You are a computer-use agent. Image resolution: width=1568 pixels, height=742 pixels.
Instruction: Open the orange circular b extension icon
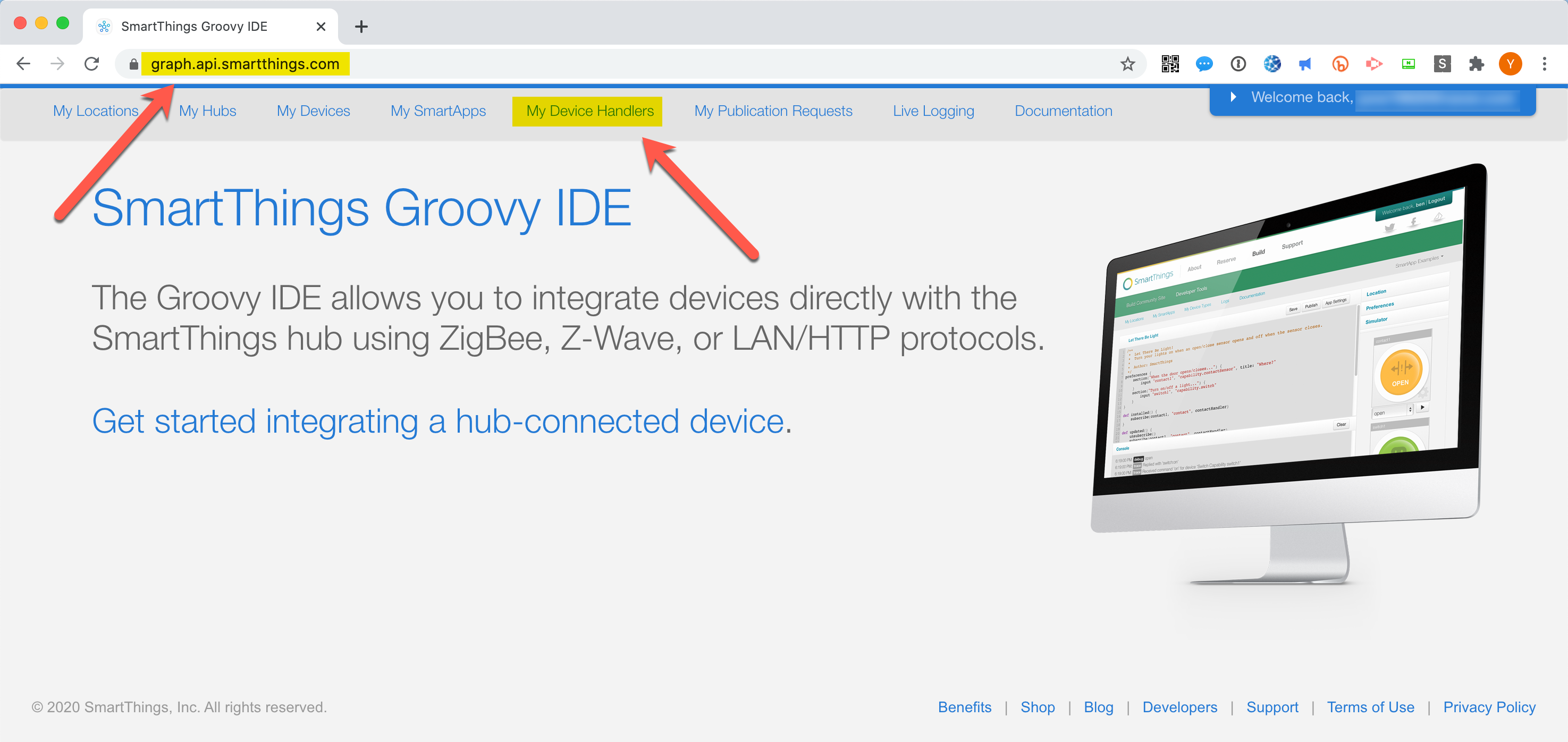[x=1340, y=64]
